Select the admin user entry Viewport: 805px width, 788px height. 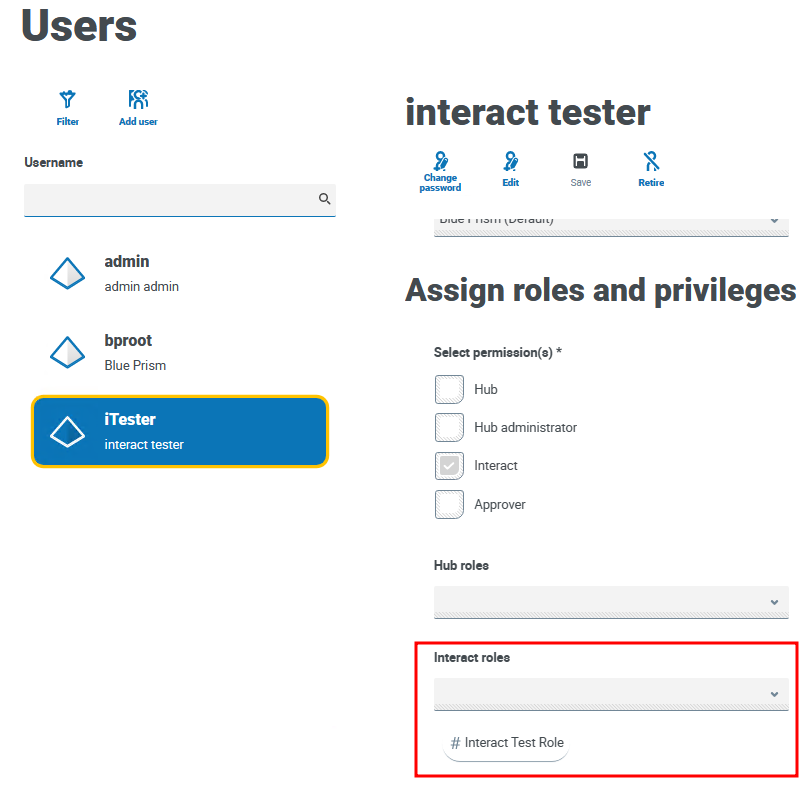pyautogui.click(x=180, y=273)
